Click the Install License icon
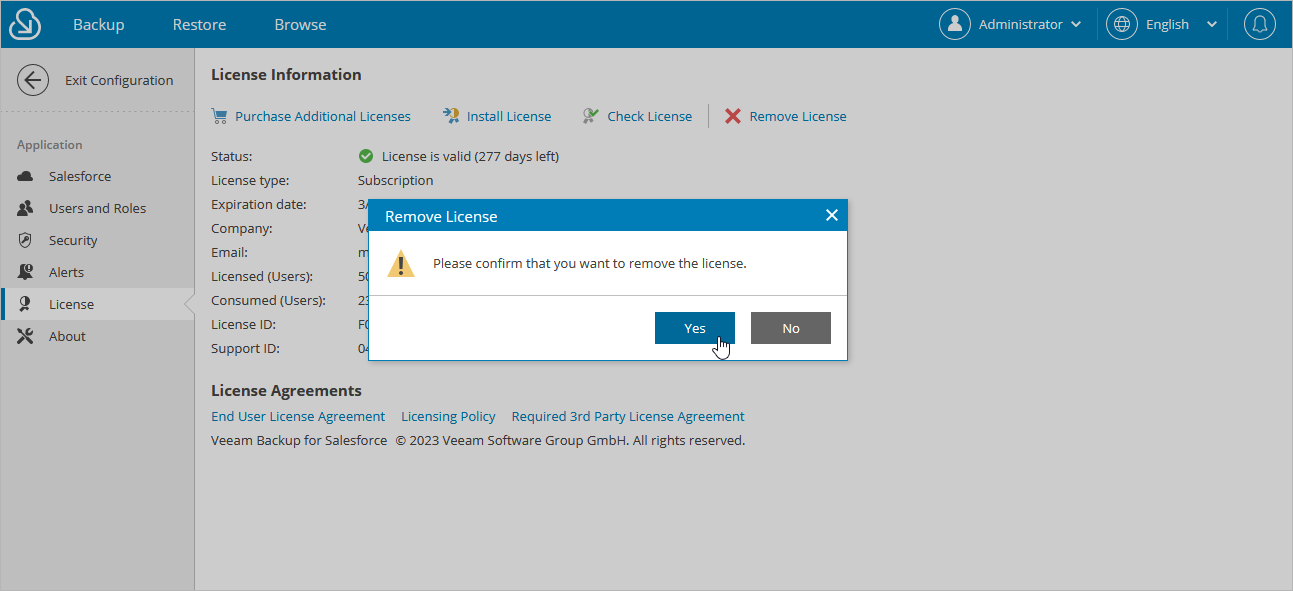The image size is (1293, 591). pos(451,116)
